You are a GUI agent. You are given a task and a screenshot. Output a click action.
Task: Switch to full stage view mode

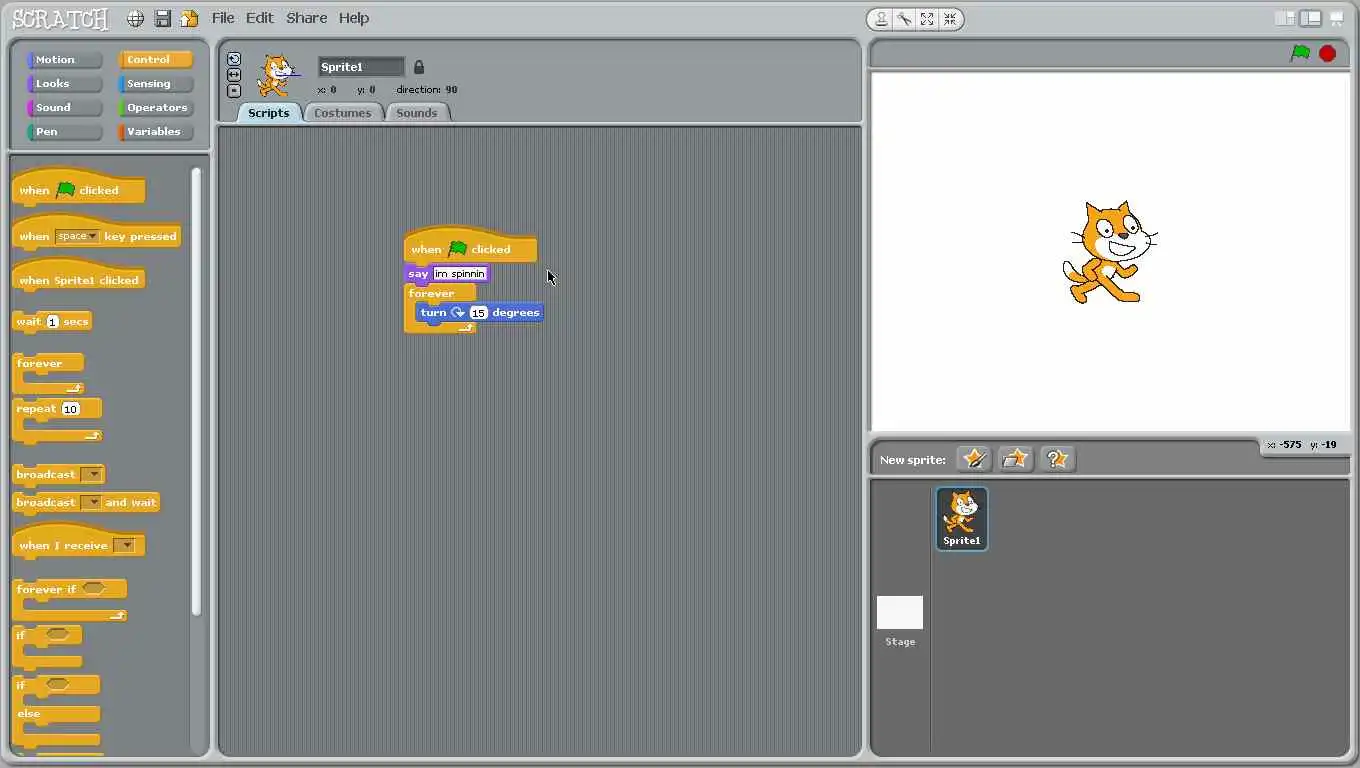pos(1310,18)
